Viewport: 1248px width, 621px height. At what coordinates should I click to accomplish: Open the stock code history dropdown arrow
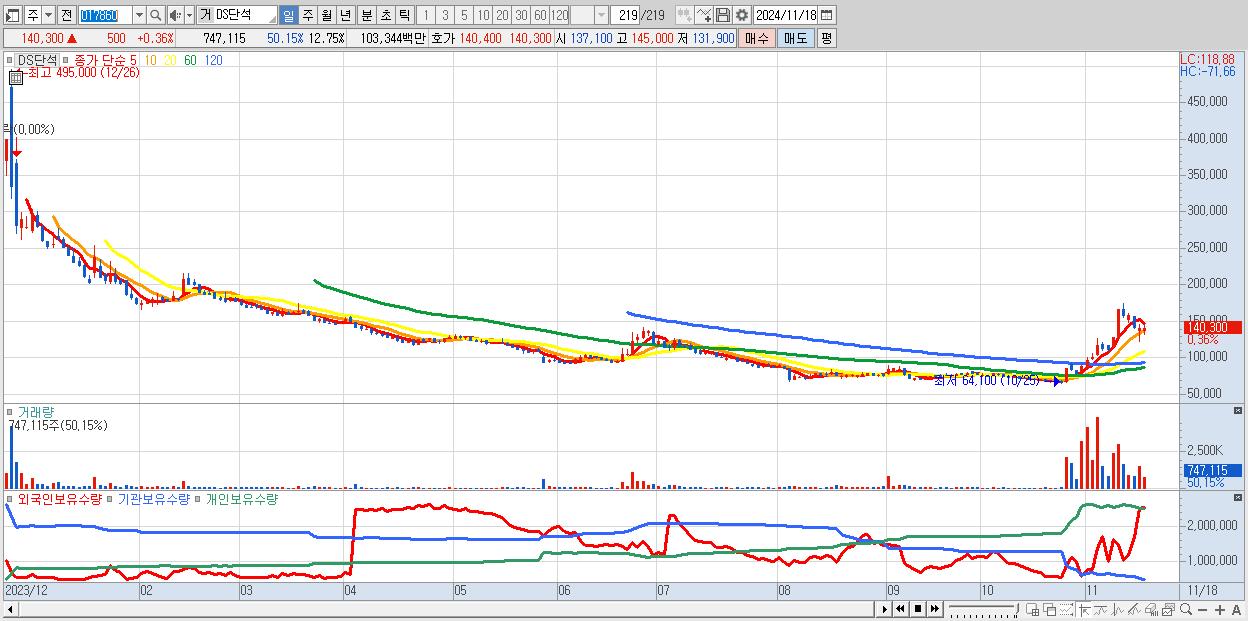pyautogui.click(x=139, y=15)
